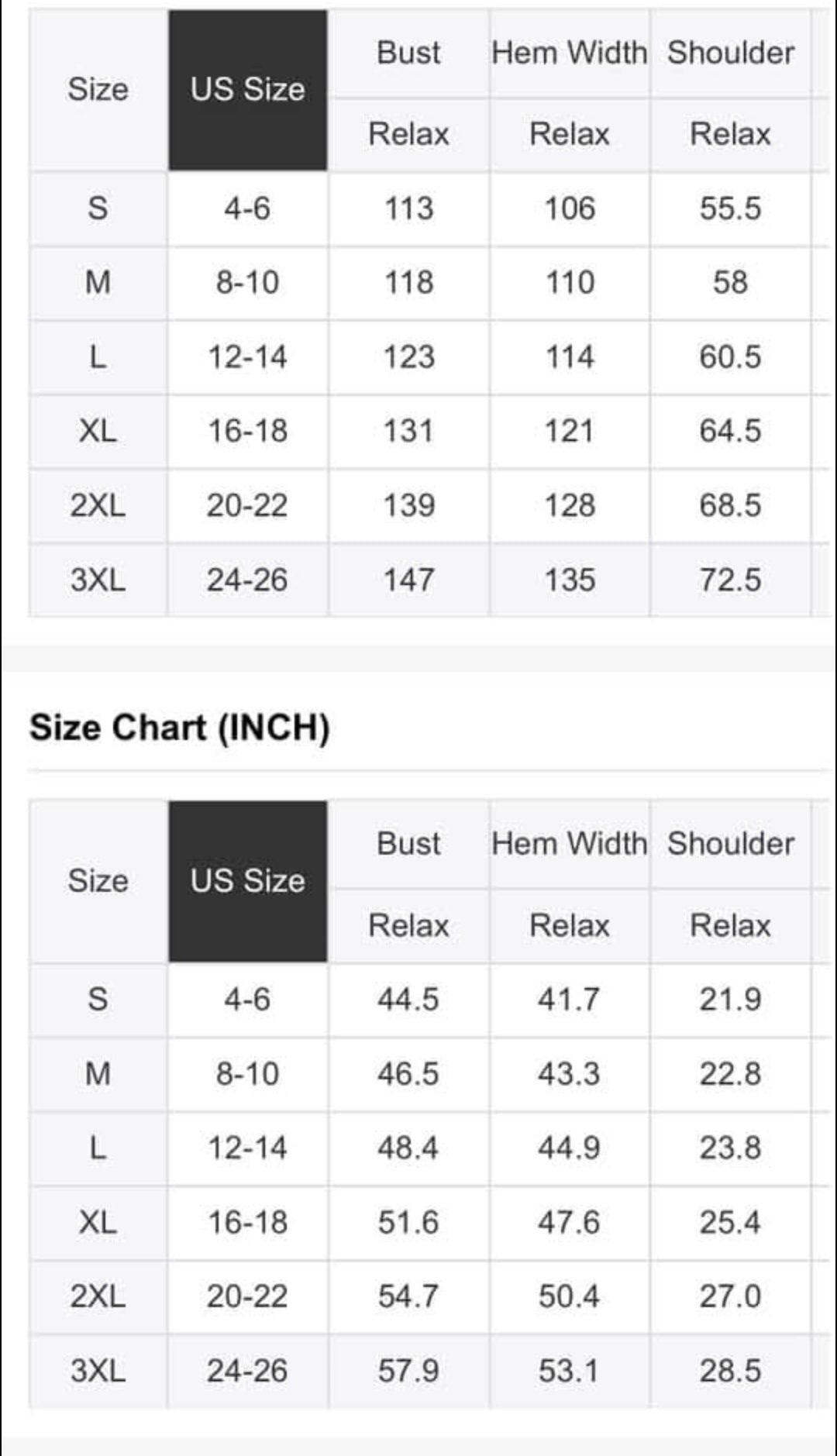Screen dimensions: 837x1456
Task: Select the bust value 139
Action: click(408, 505)
